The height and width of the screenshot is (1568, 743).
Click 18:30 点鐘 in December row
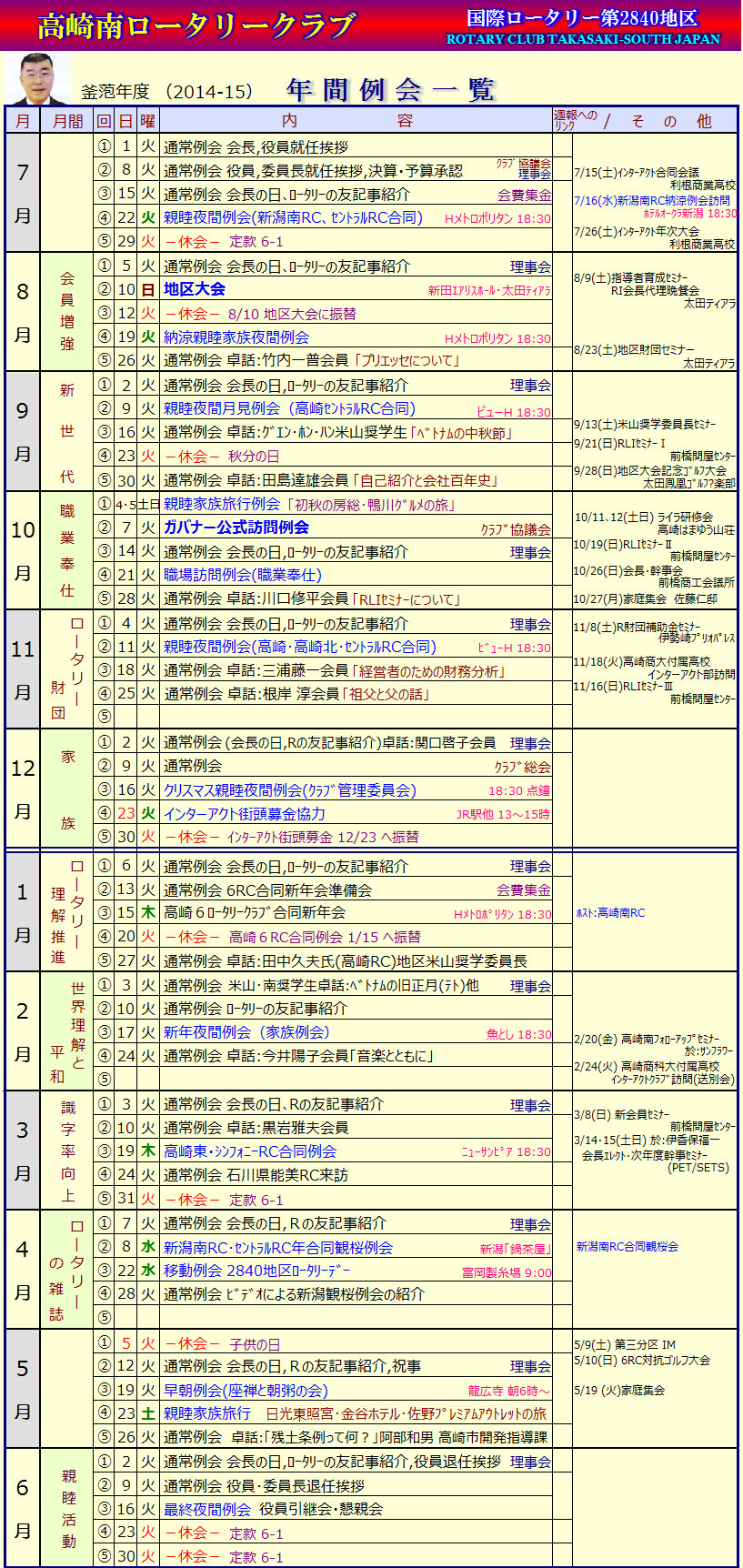point(519,791)
